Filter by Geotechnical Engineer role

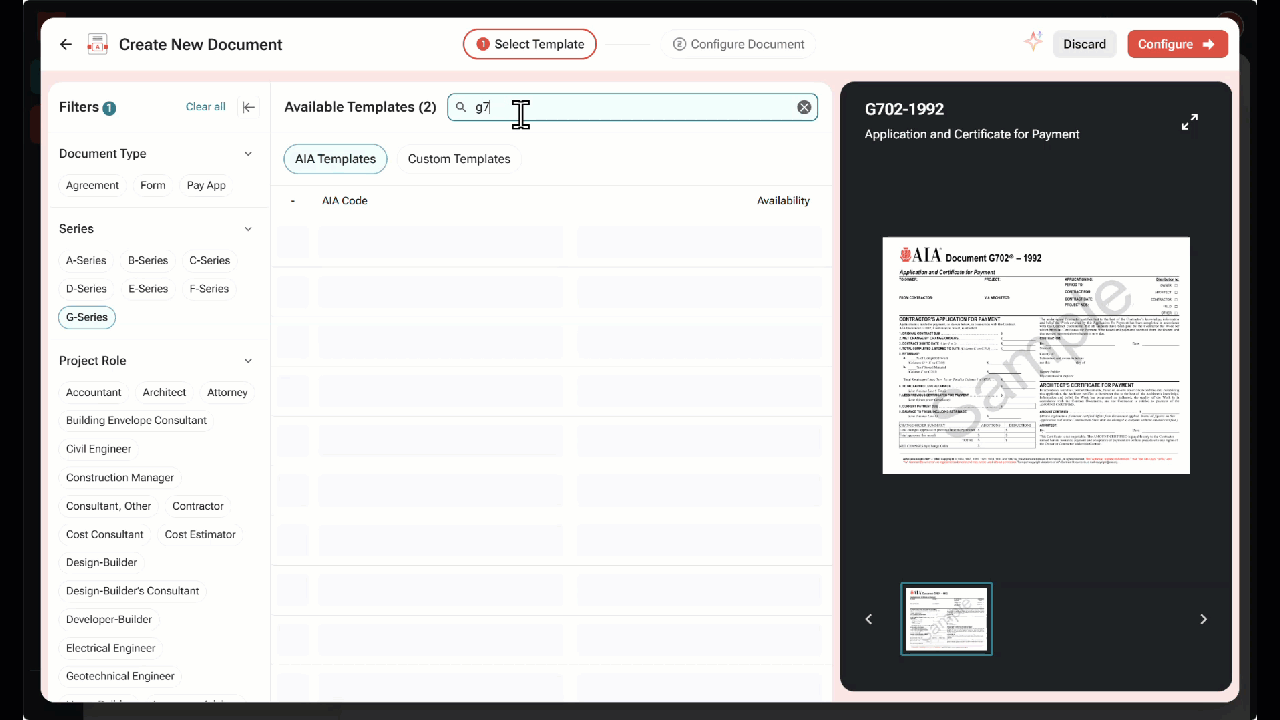click(x=120, y=676)
